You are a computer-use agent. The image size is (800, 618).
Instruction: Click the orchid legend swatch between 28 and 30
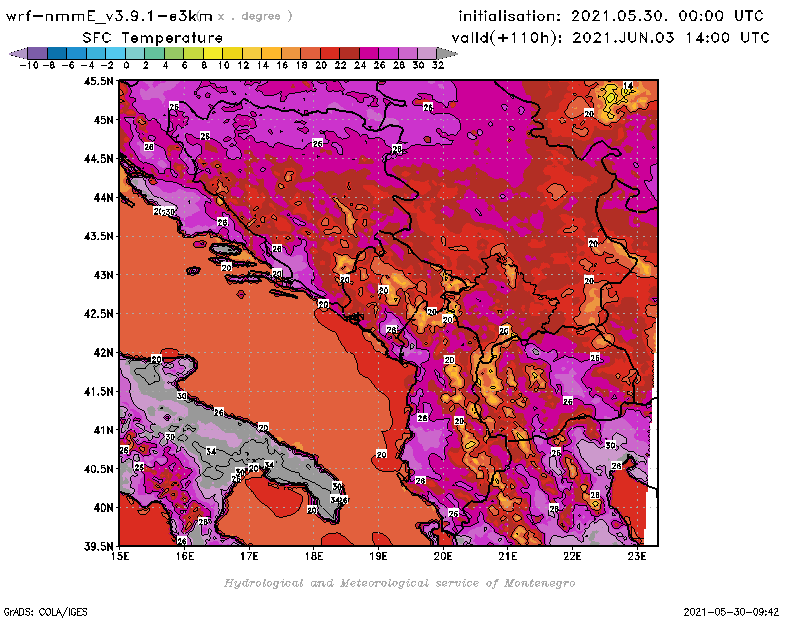click(408, 53)
